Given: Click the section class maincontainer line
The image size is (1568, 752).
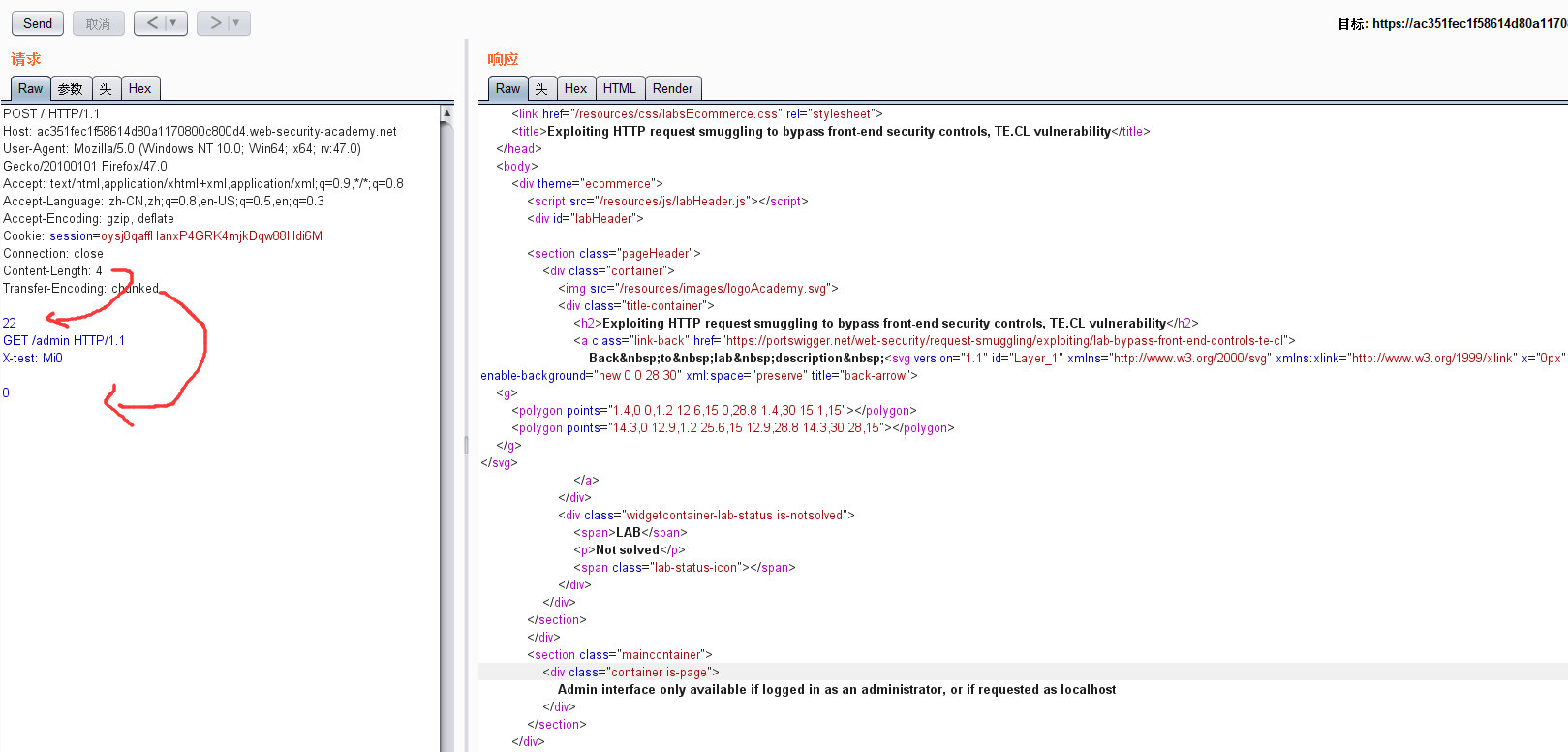Looking at the screenshot, I should click(620, 654).
